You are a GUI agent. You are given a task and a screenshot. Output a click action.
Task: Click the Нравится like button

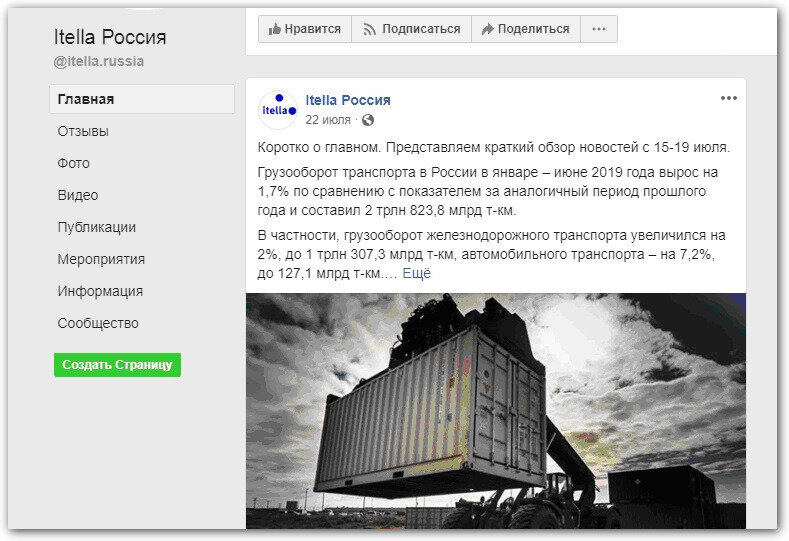(305, 29)
